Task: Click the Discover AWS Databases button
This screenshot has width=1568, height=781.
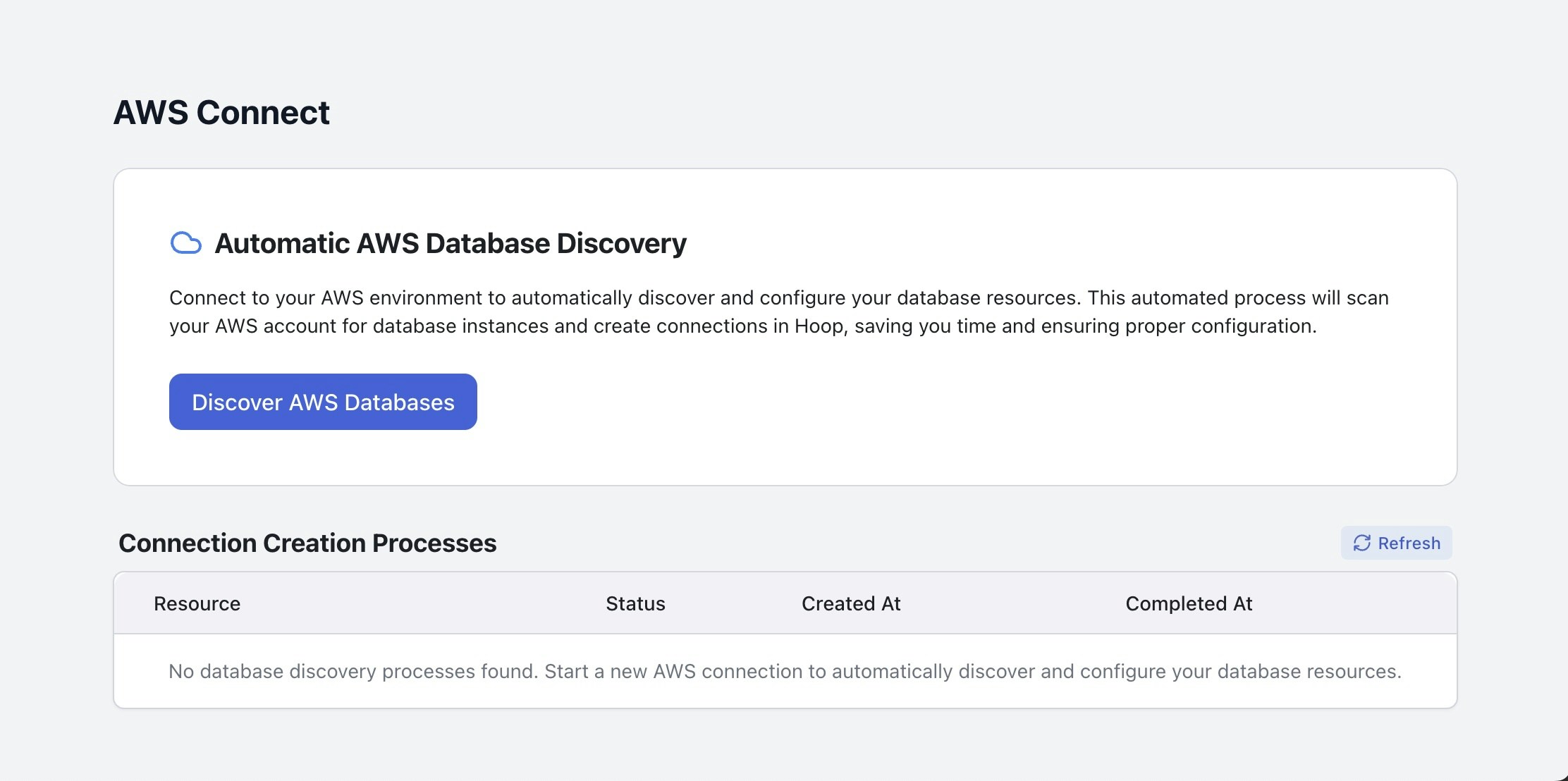Action: click(323, 402)
